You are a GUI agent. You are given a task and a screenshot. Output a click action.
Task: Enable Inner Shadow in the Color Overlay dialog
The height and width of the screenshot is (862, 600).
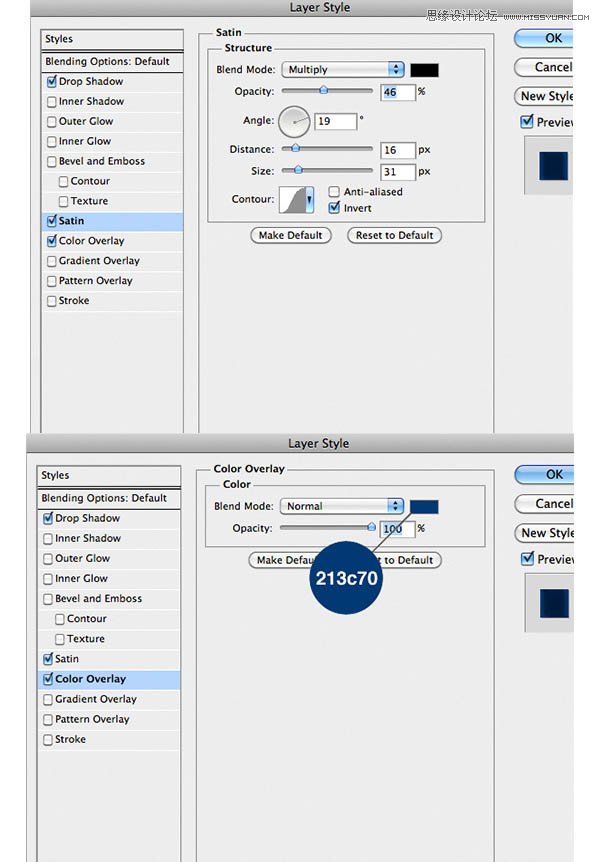pyautogui.click(x=48, y=539)
